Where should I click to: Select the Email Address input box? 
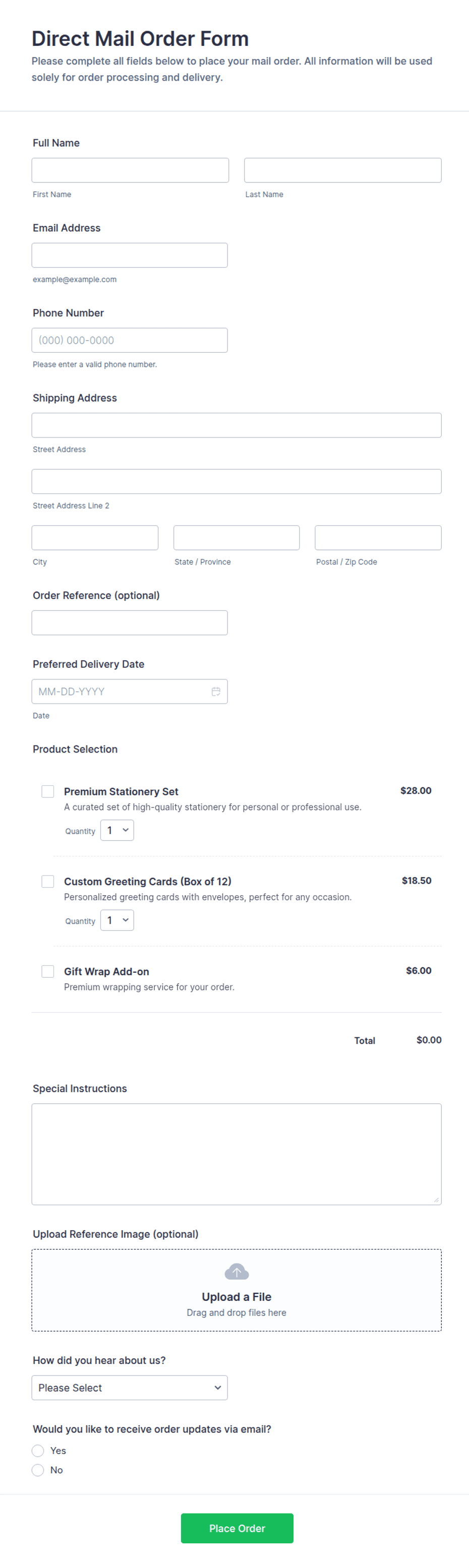[130, 255]
